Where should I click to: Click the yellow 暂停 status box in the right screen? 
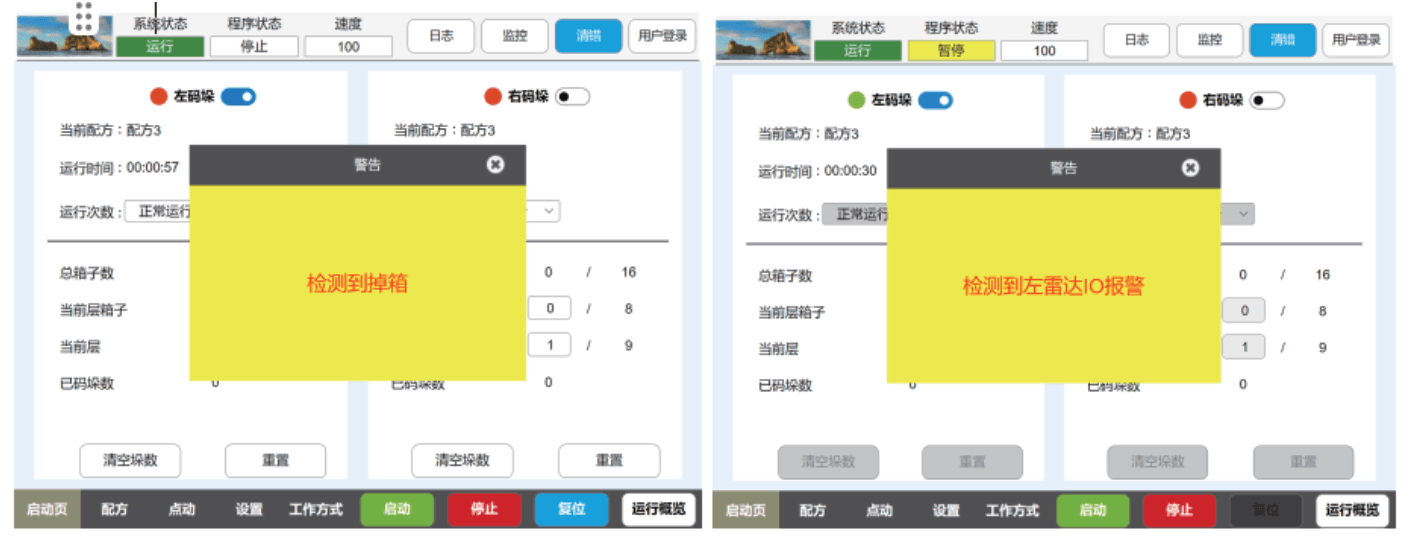click(x=951, y=50)
